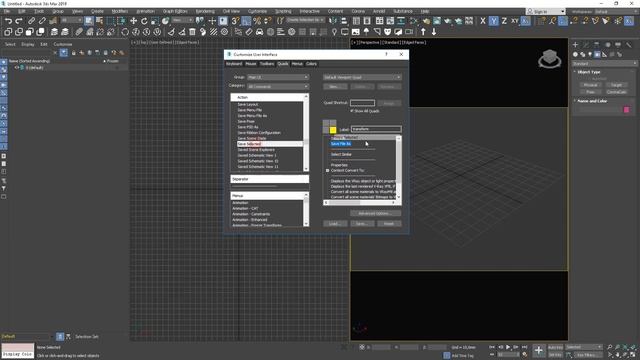Click the Advanced Options button
This screenshot has width=640, height=360.
point(375,213)
